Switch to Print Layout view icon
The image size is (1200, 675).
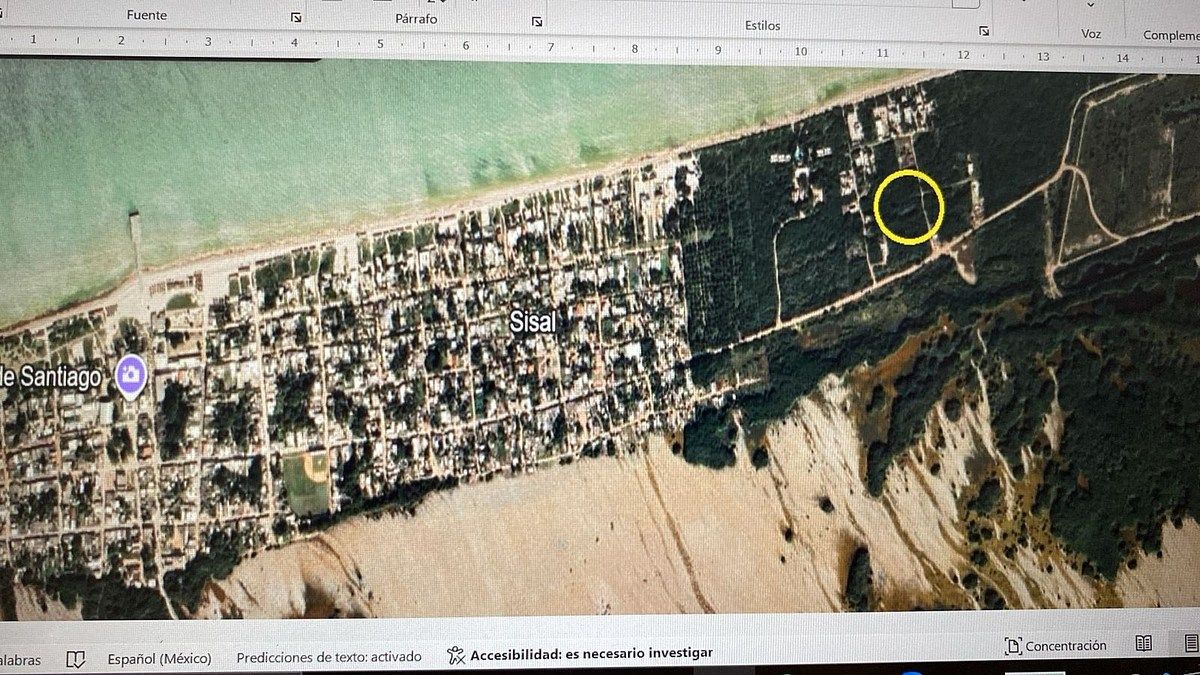tap(1190, 644)
